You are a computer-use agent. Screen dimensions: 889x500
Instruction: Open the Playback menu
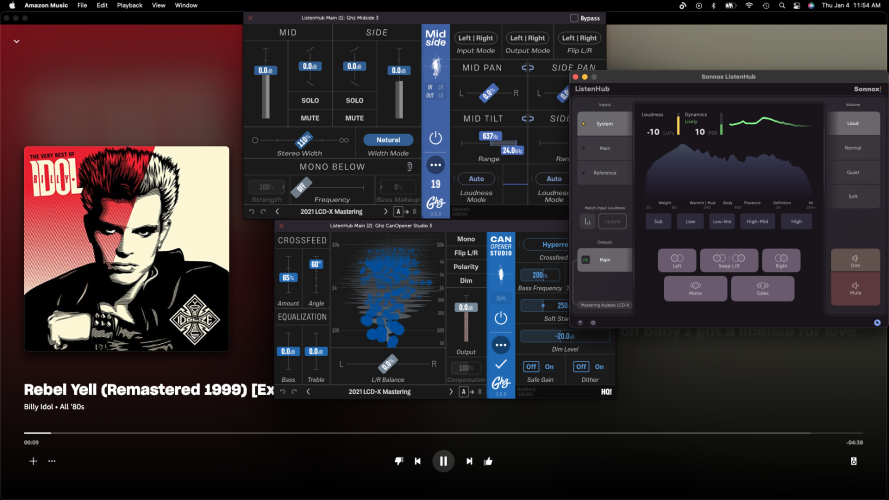129,5
